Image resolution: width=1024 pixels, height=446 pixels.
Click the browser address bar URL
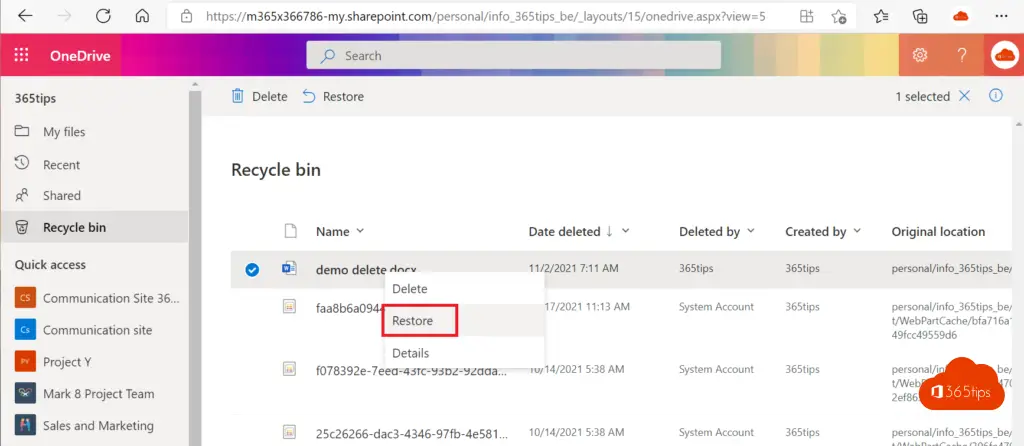(x=486, y=16)
